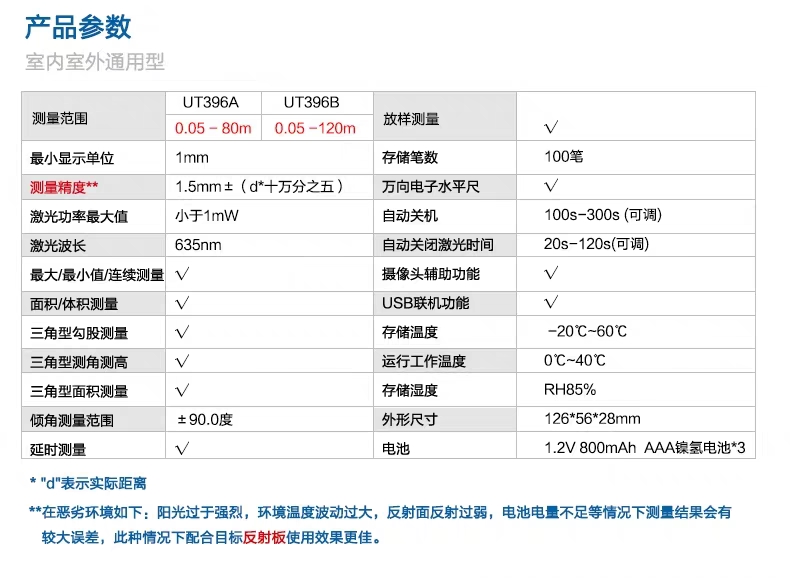Click the checkmark in 最大/最小值/连续测量 row

pyautogui.click(x=182, y=274)
